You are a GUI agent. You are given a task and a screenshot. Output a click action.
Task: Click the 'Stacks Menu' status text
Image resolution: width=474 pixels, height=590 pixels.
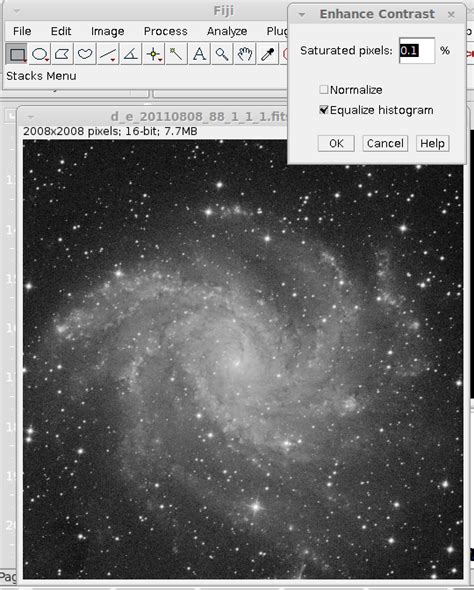[41, 76]
